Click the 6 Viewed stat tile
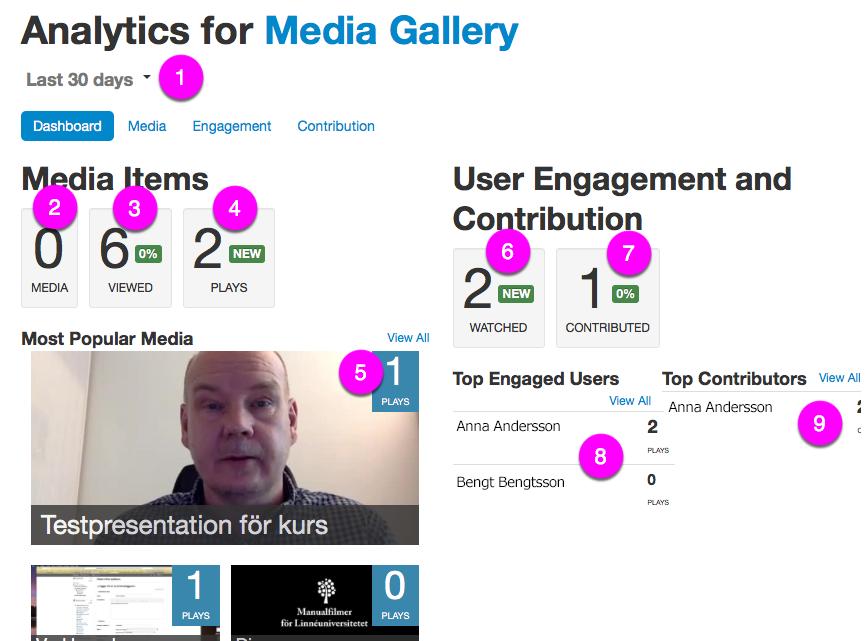The width and height of the screenshot is (867, 641). (130, 258)
